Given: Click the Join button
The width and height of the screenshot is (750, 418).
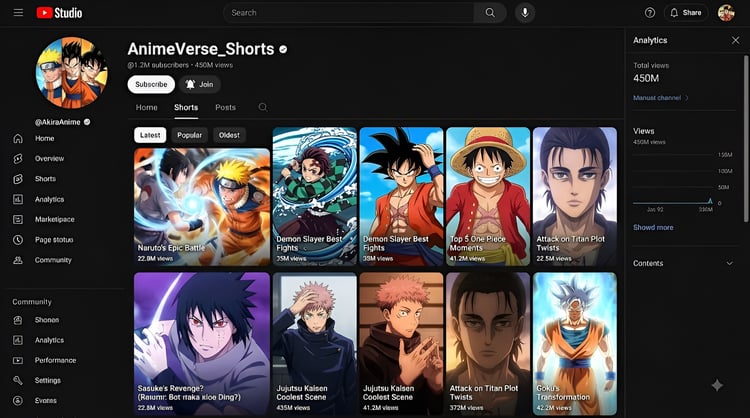Looking at the screenshot, I should pos(200,85).
